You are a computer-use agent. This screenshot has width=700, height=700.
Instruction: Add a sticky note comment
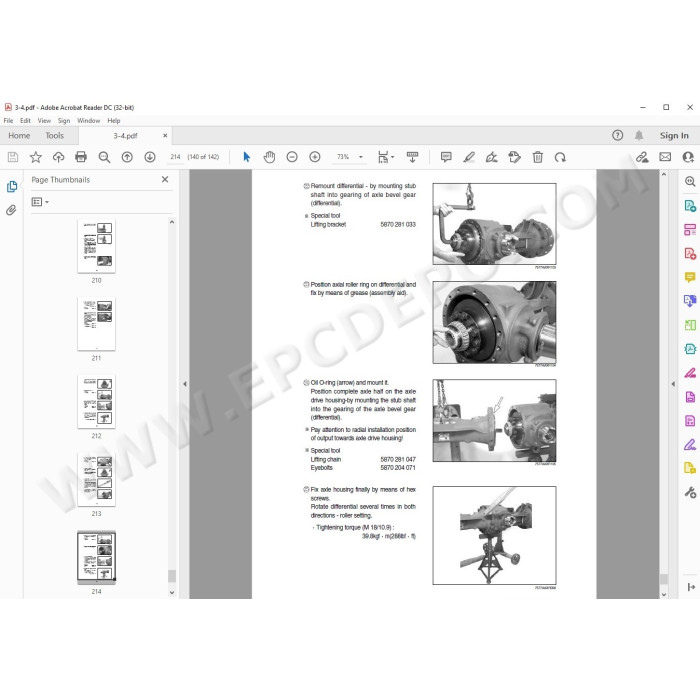click(x=446, y=157)
